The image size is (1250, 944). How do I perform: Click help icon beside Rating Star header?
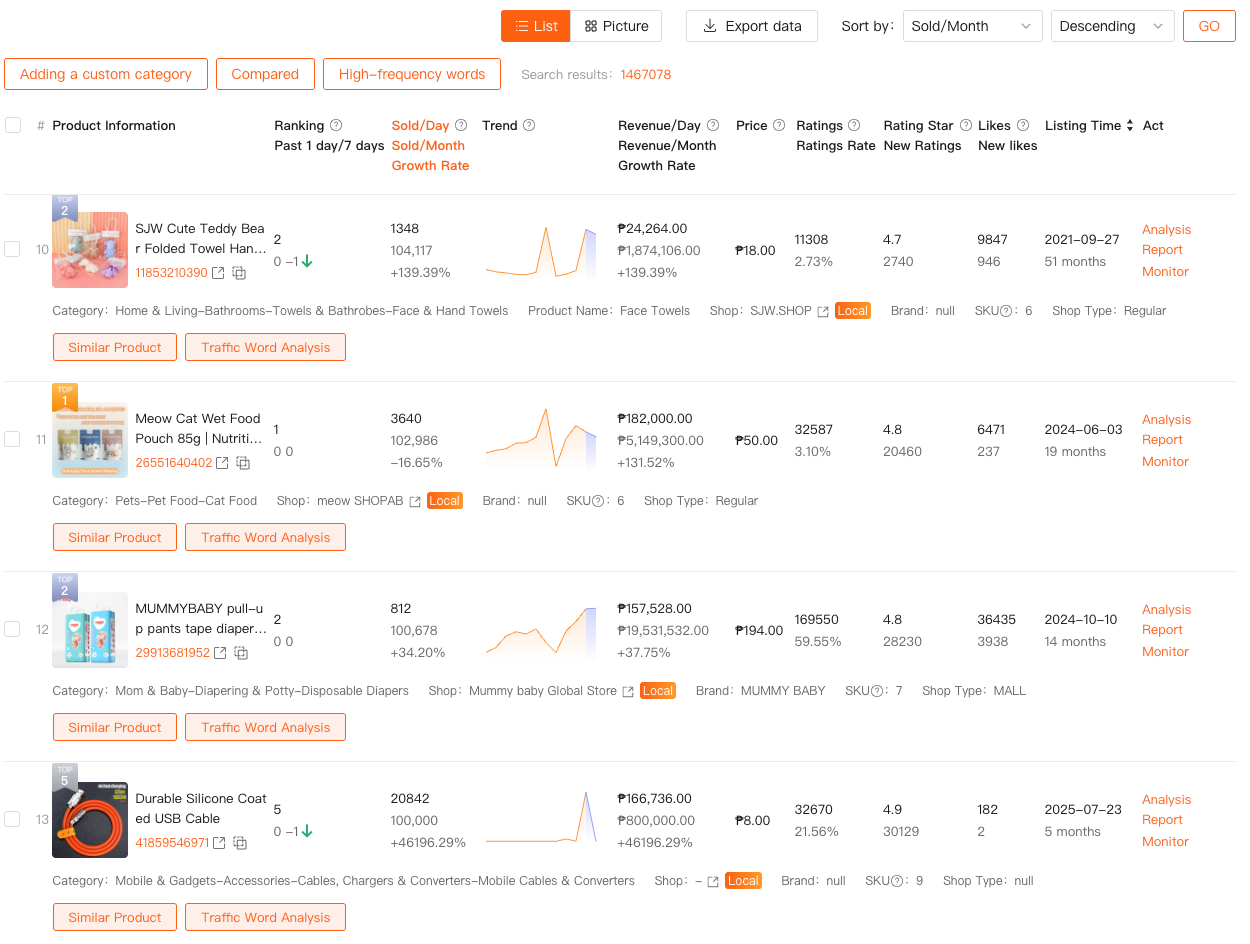coord(966,126)
